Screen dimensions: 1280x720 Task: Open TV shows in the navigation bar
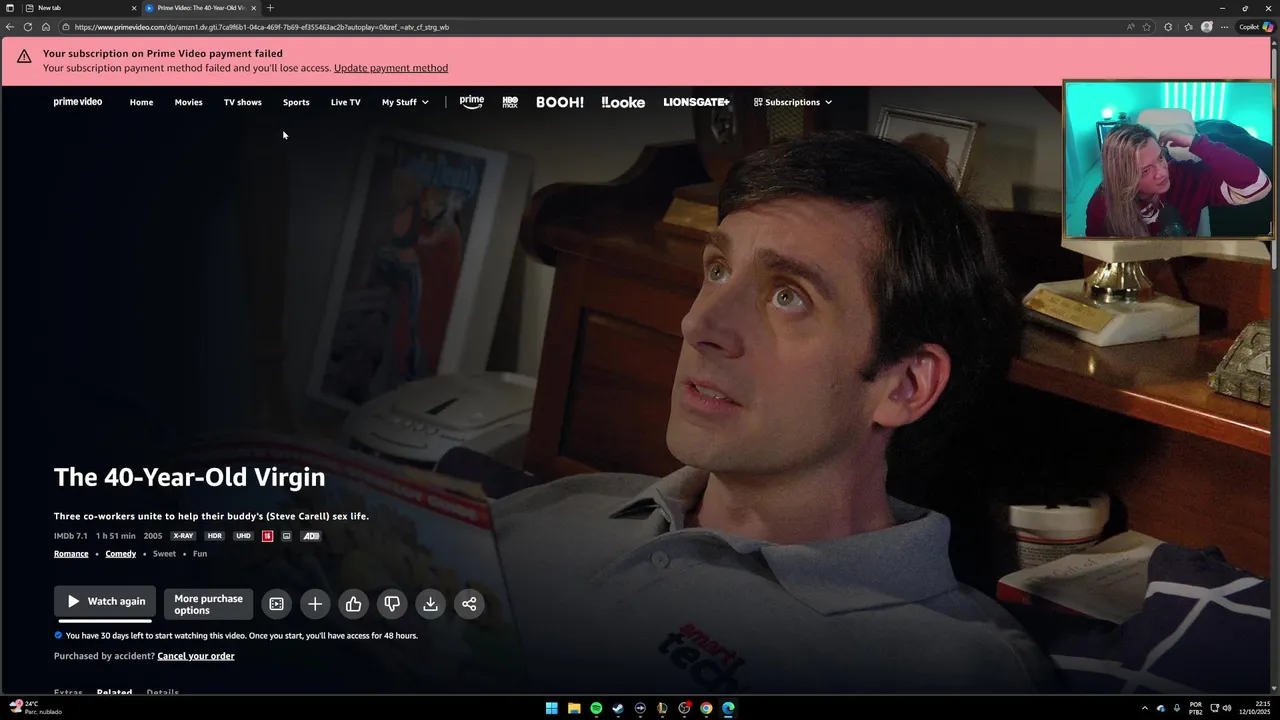click(243, 102)
